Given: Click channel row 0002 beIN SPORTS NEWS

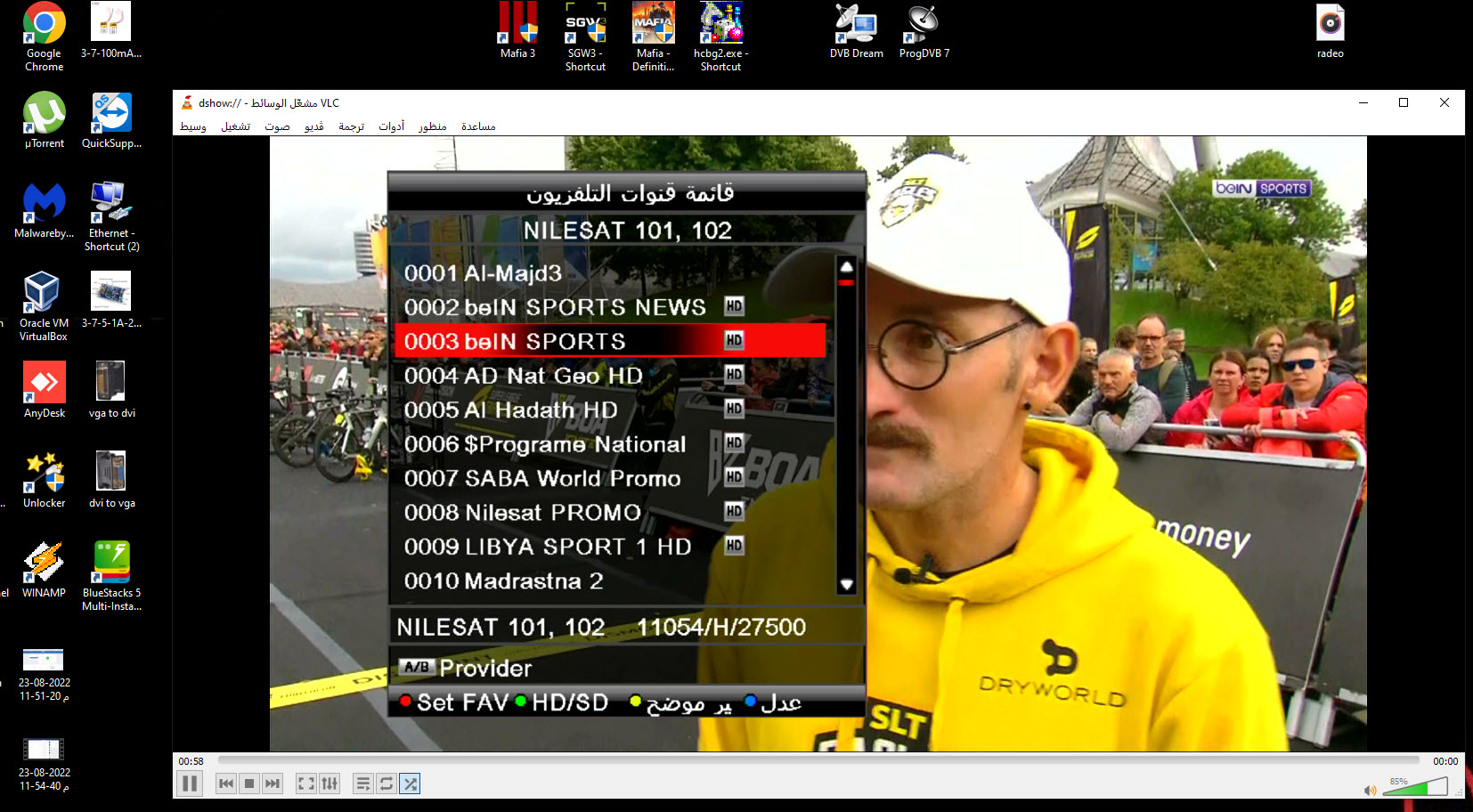Looking at the screenshot, I should (x=610, y=307).
